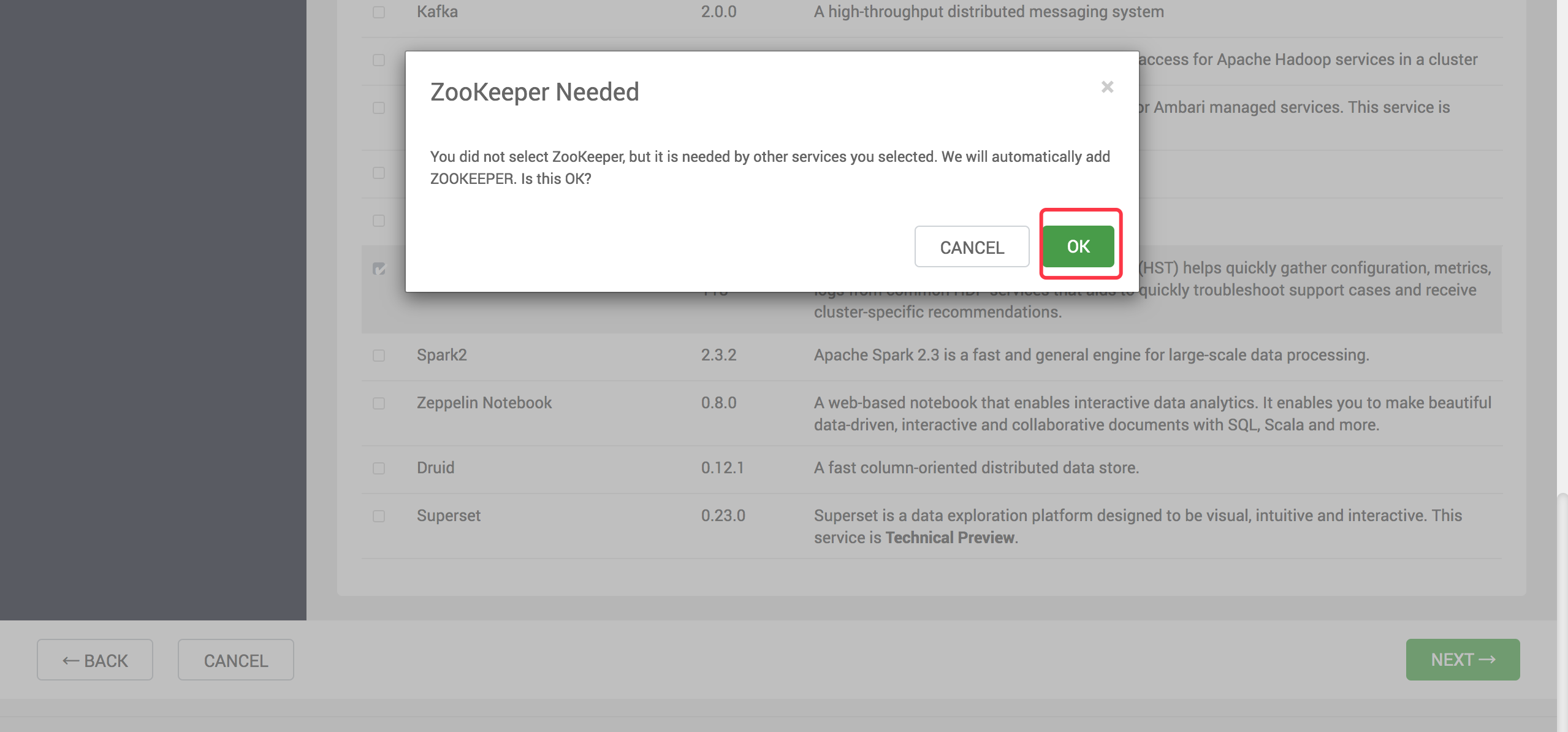
Task: Check the Superset service checkbox
Action: click(x=379, y=516)
